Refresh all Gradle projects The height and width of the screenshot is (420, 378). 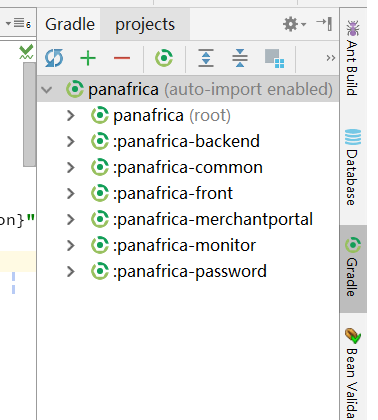click(x=54, y=58)
